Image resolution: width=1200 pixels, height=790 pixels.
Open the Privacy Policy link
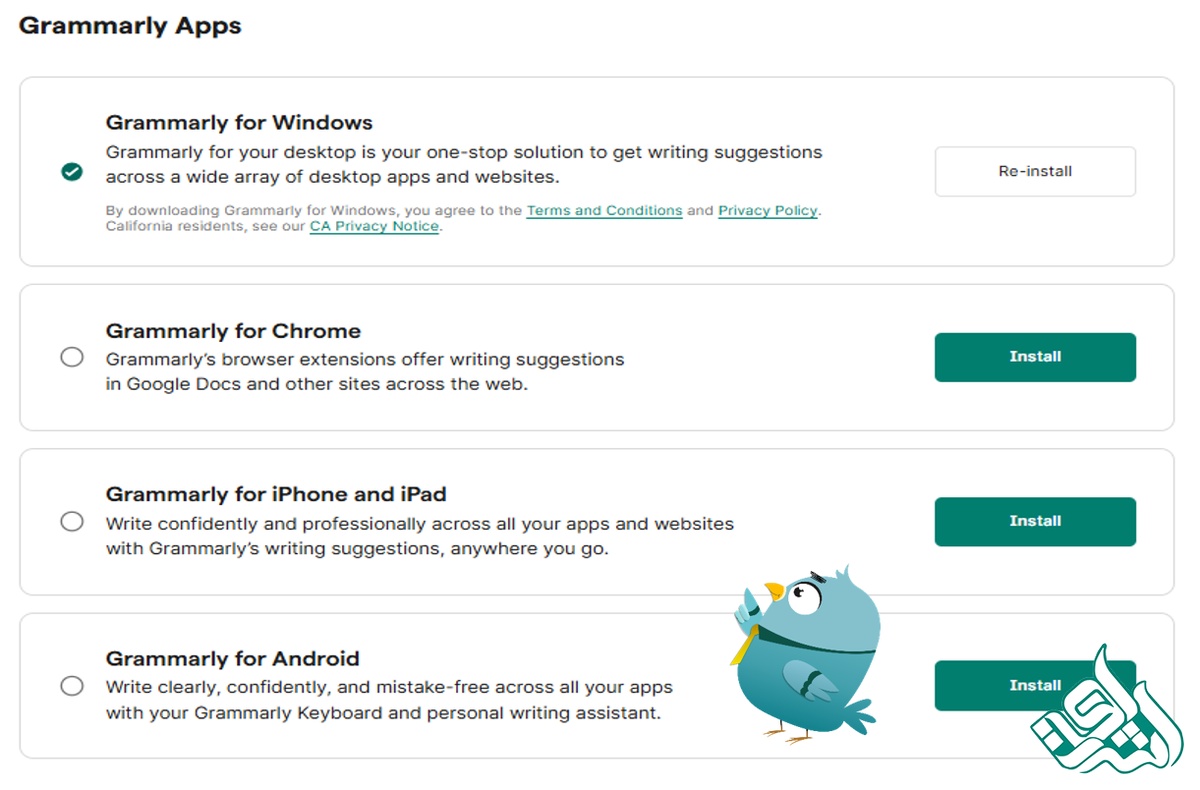click(767, 211)
